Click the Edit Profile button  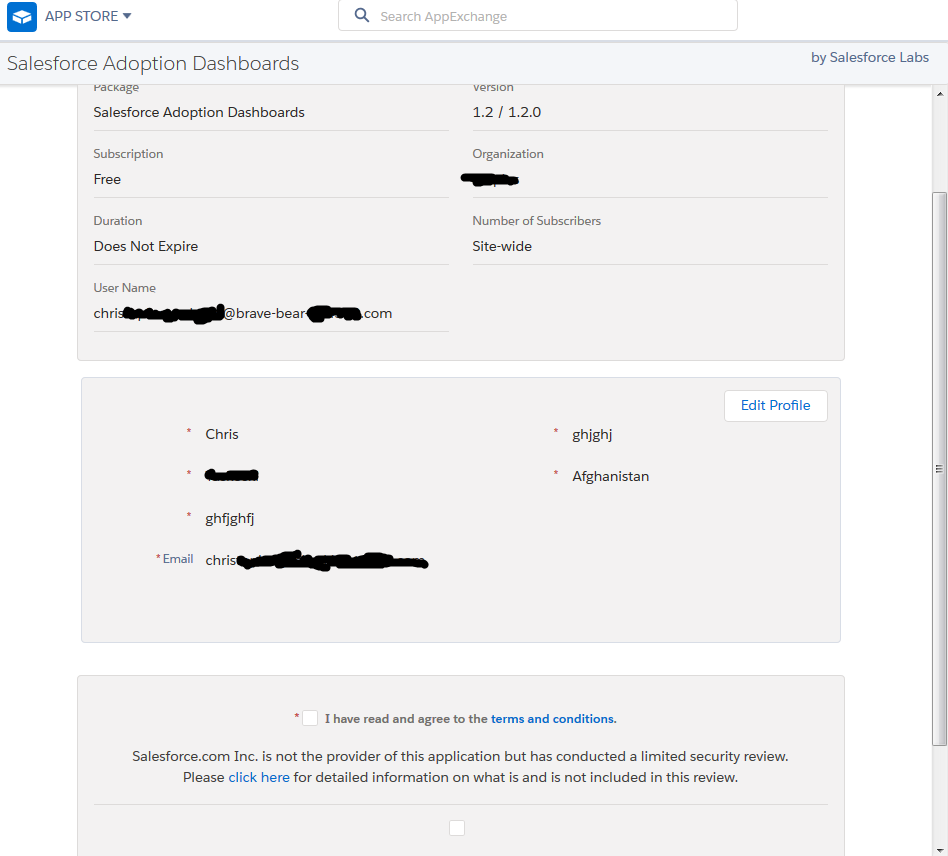pos(776,406)
